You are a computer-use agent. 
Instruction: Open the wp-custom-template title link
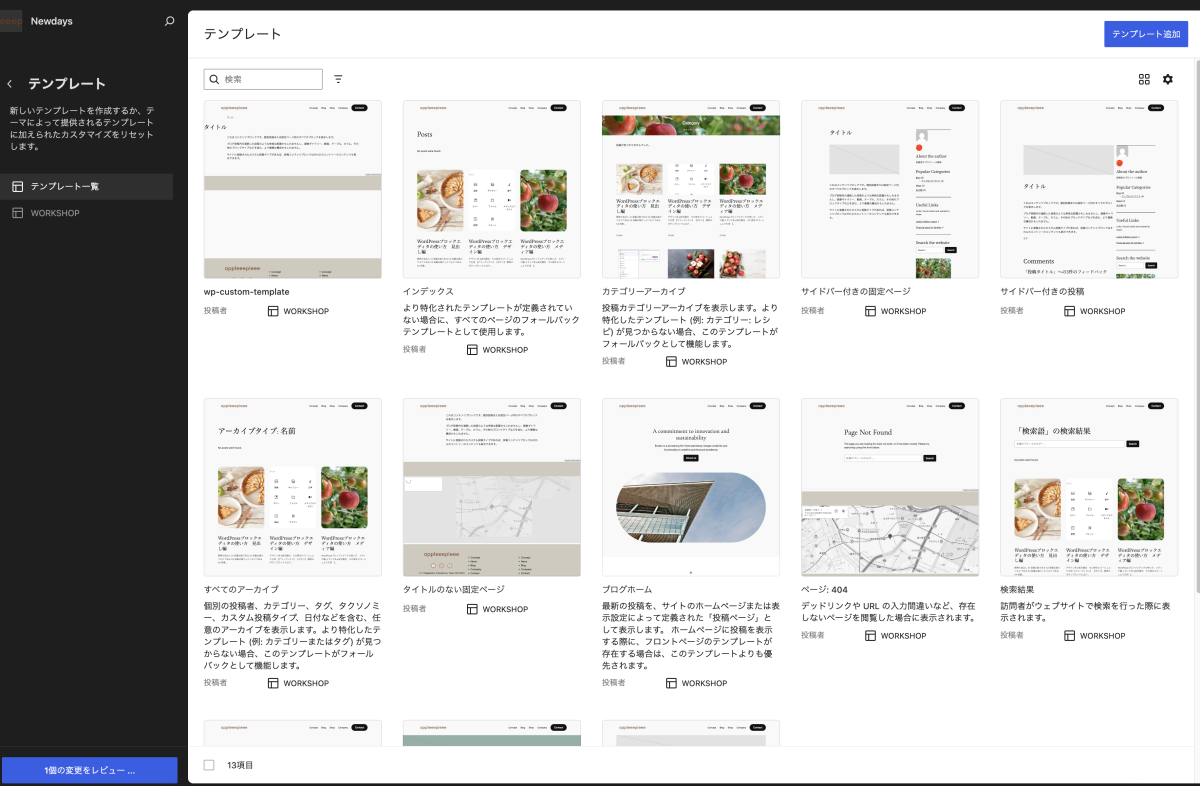click(247, 292)
